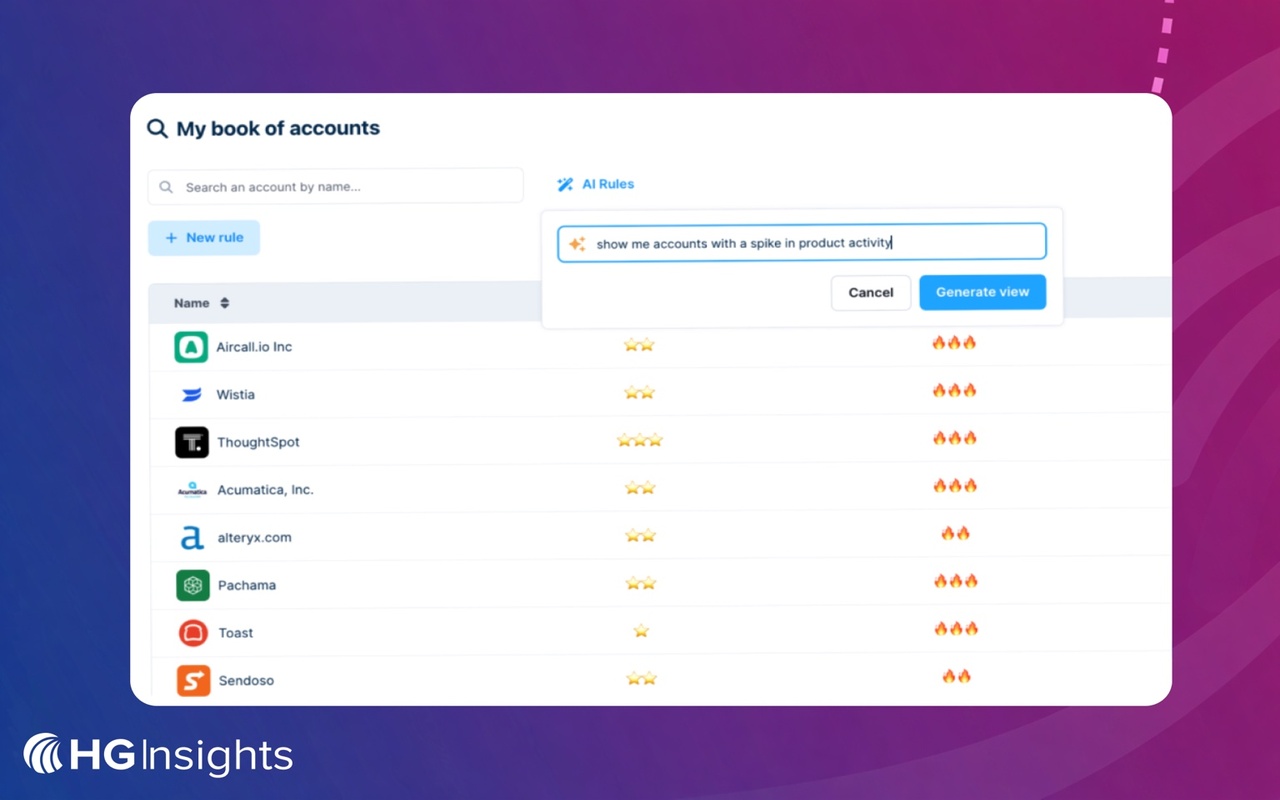Click into the AI rule prompt text box
This screenshot has height=800, width=1280.
point(802,243)
